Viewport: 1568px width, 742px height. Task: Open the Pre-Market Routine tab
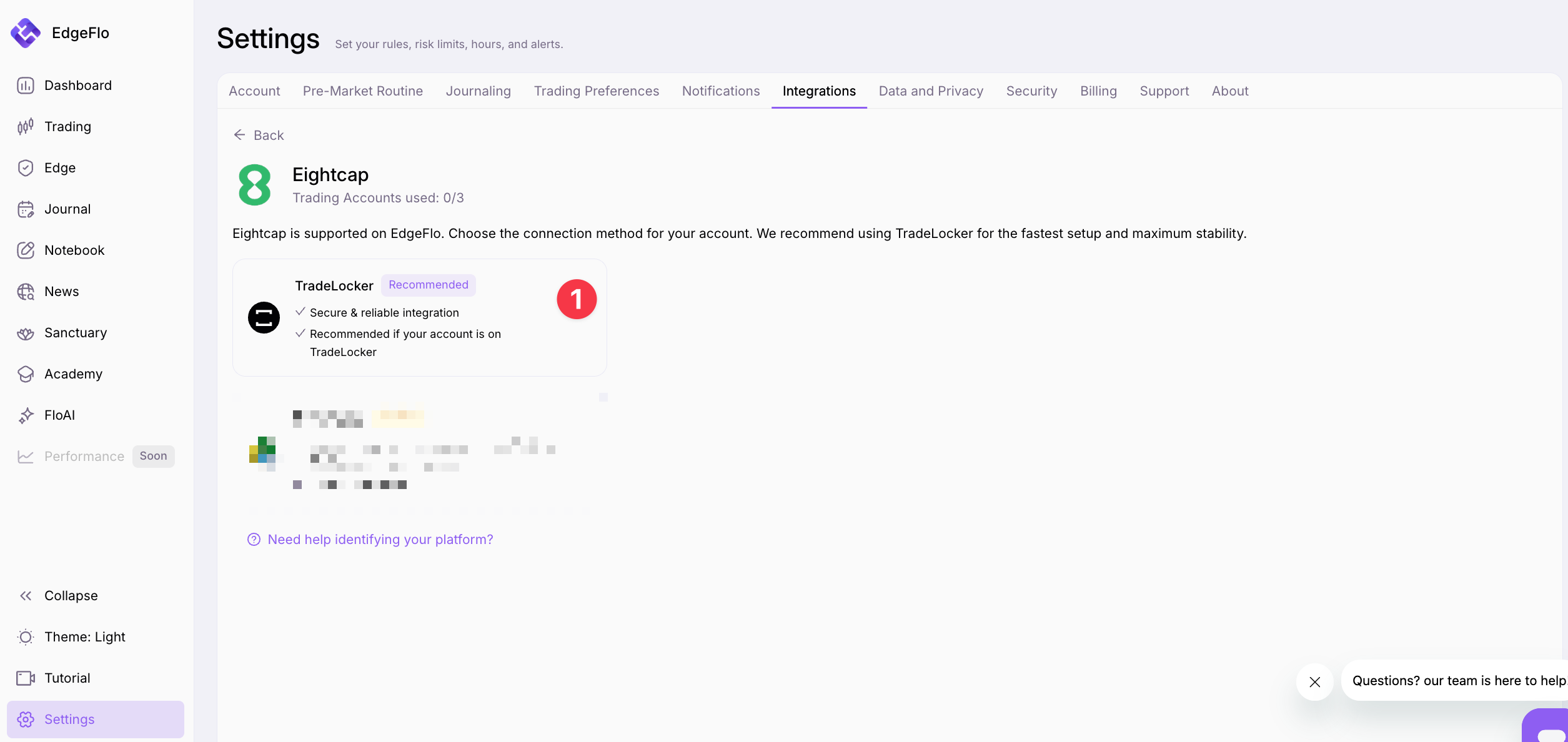(x=363, y=91)
